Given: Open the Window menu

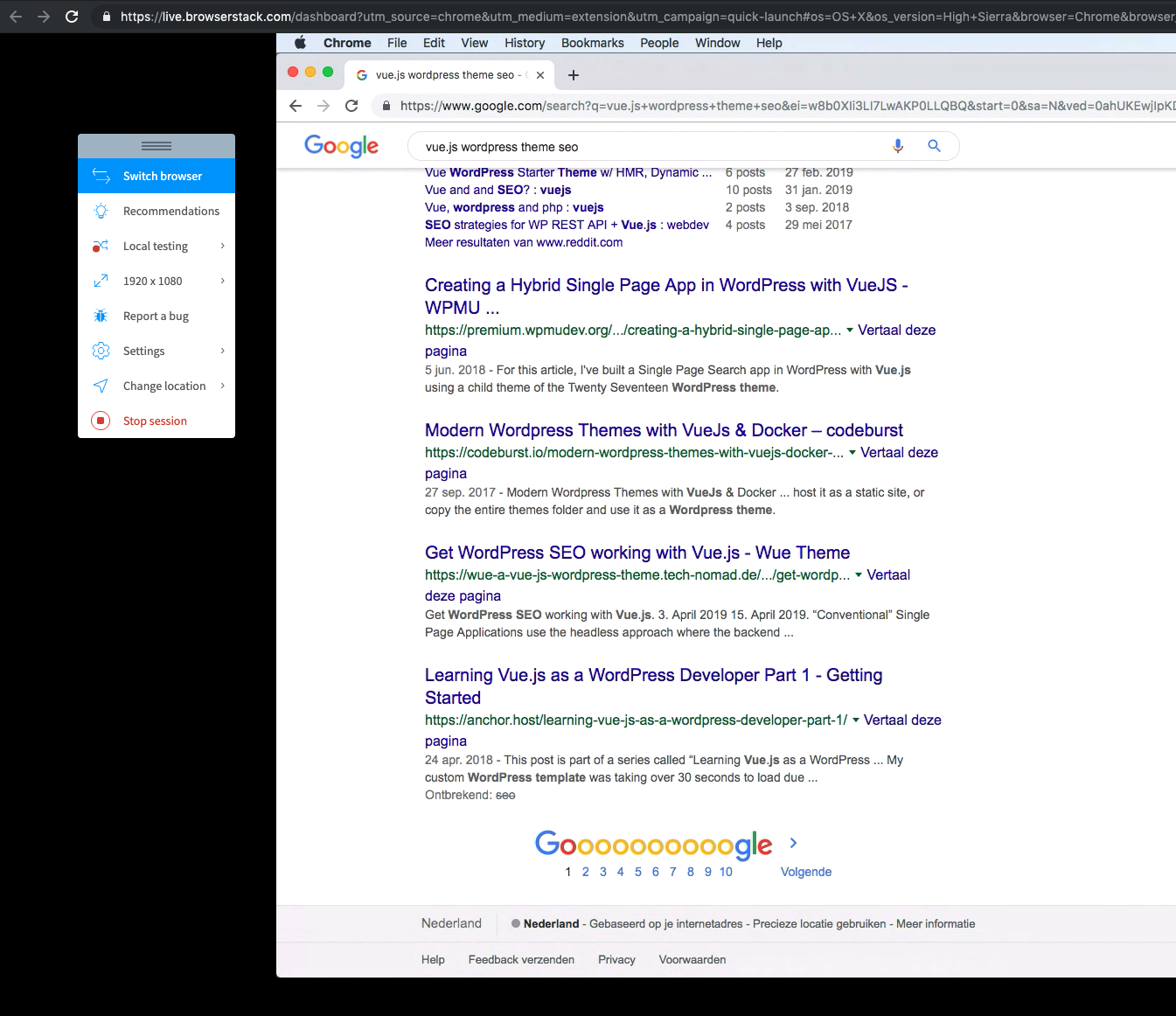Looking at the screenshot, I should [x=718, y=43].
